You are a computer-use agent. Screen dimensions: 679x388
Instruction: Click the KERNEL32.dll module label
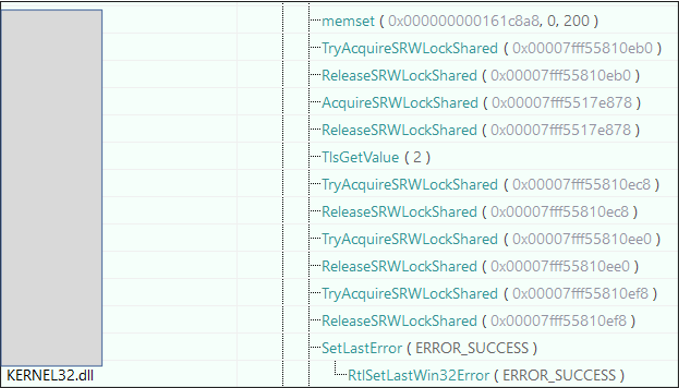point(50,375)
